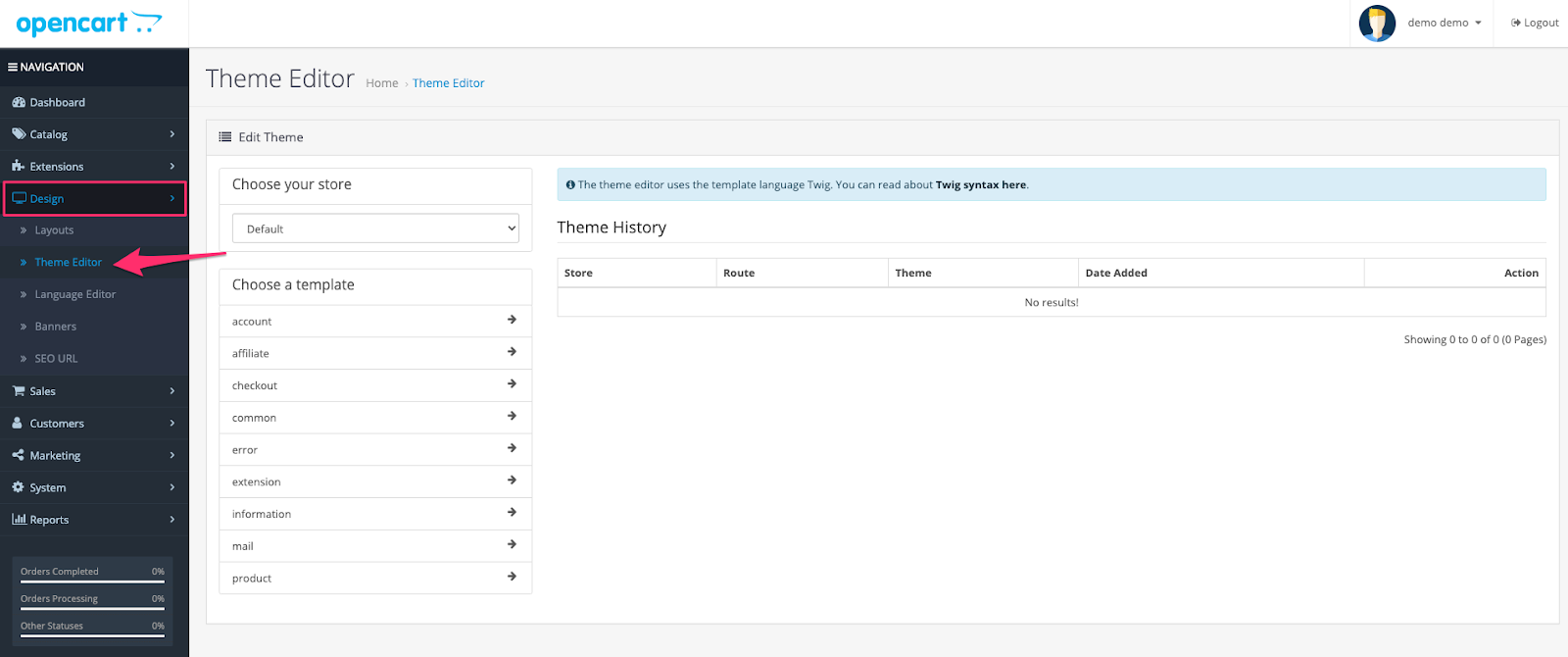Open the demo demo user menu
Screen dimensions: 1568x657
click(1445, 23)
